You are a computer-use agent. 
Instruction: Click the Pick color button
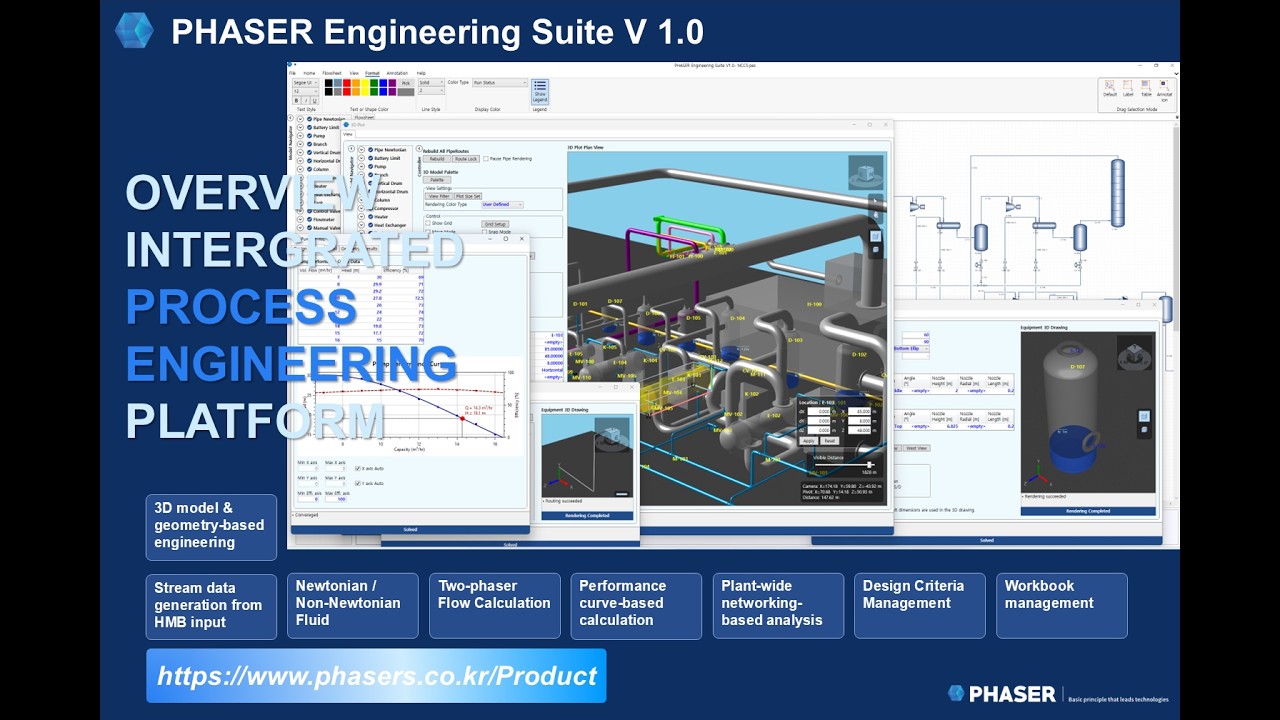point(406,83)
